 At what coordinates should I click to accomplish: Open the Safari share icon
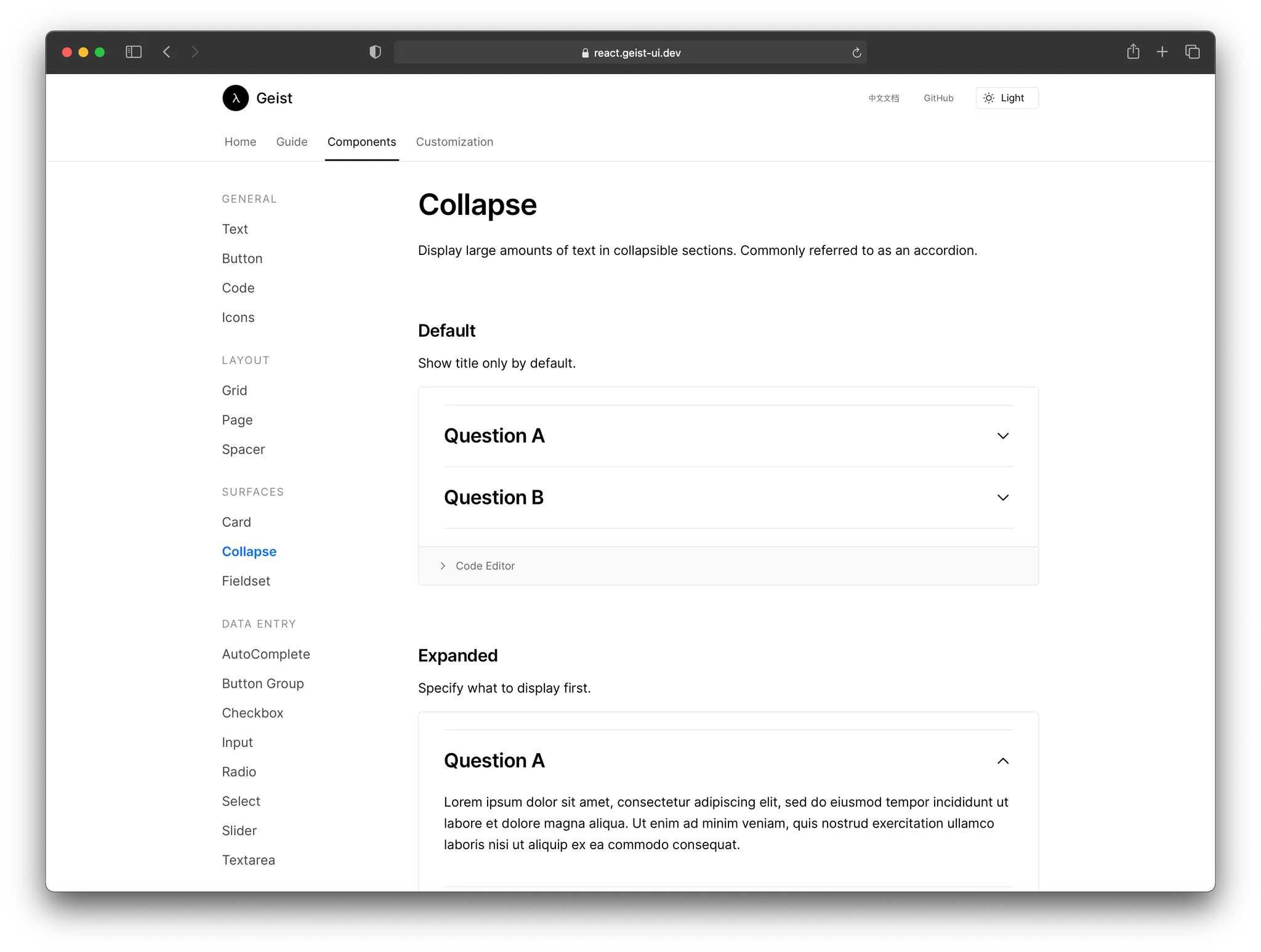[x=1133, y=52]
